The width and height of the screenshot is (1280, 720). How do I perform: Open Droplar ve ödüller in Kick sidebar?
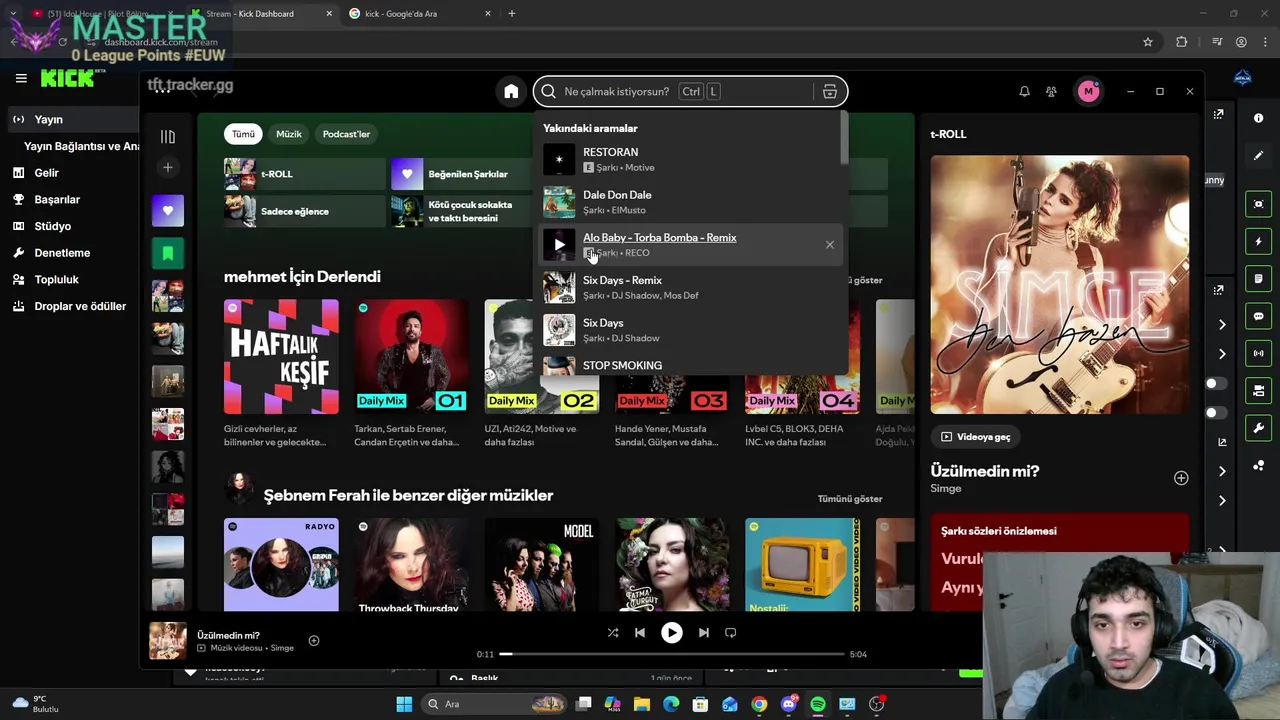click(x=80, y=307)
